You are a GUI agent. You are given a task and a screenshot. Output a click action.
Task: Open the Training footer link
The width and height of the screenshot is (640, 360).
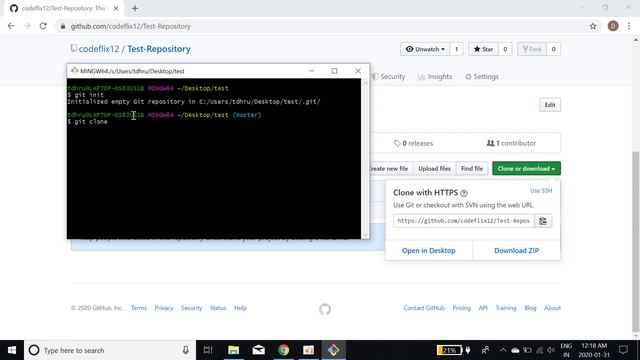pos(506,308)
